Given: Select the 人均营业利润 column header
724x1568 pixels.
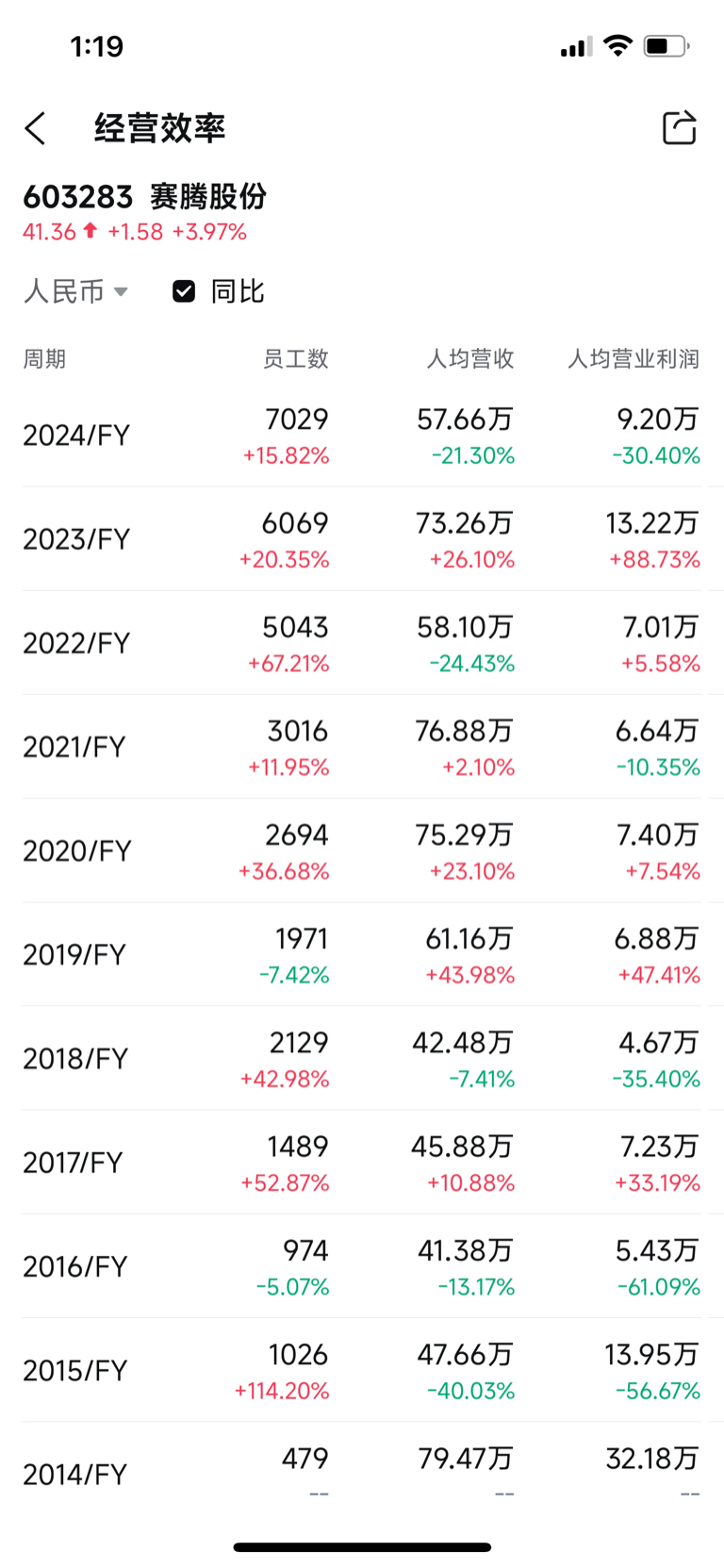Looking at the screenshot, I should pos(633,358).
